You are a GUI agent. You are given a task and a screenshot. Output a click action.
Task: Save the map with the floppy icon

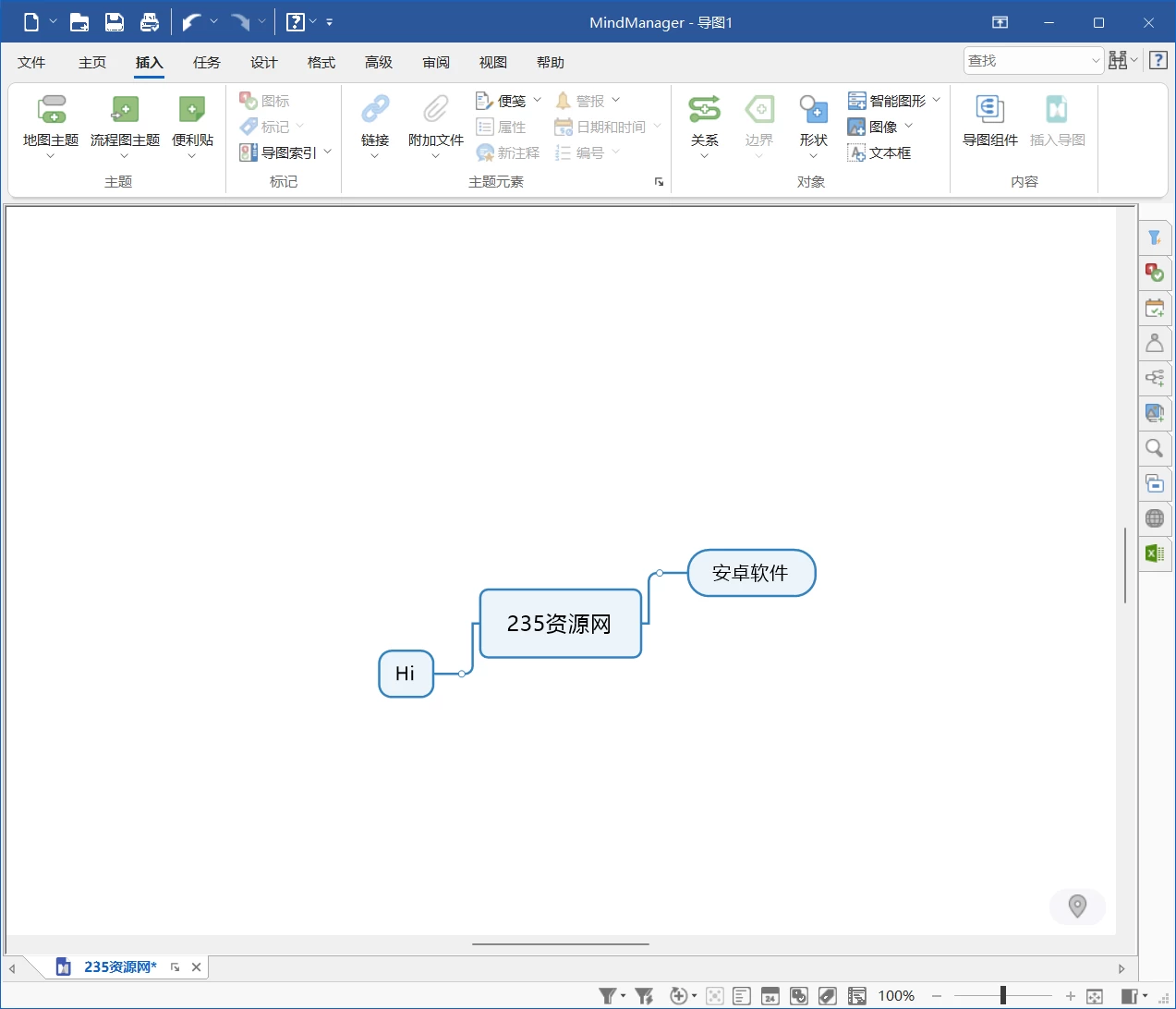coord(115,22)
